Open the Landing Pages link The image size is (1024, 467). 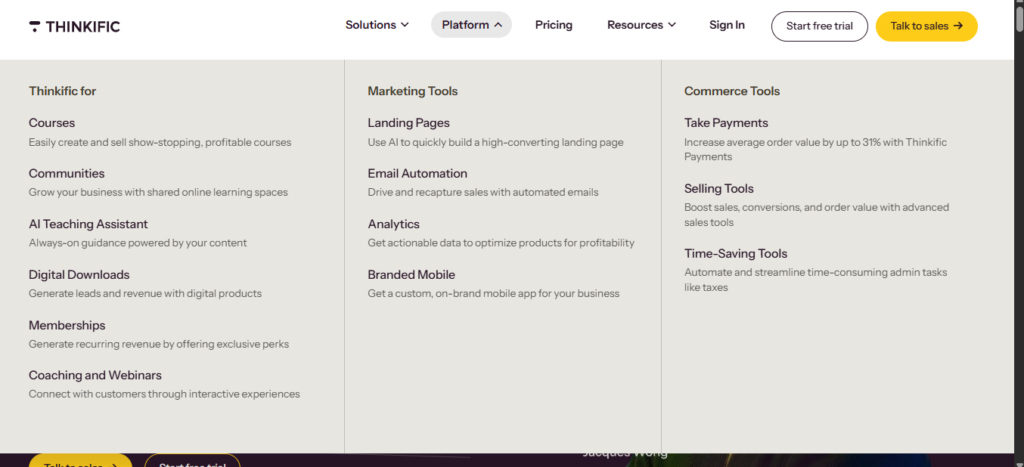(x=409, y=123)
